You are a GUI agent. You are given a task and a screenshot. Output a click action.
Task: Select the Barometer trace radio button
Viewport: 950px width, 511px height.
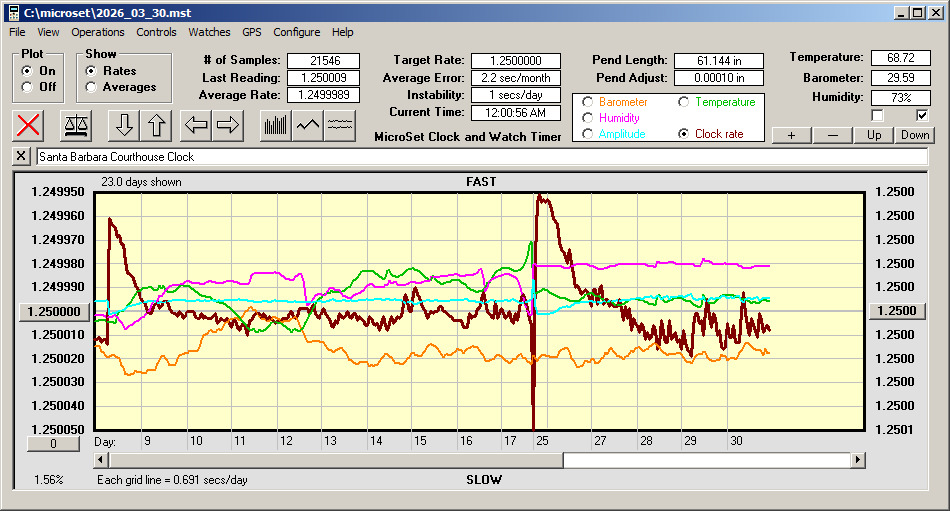pyautogui.click(x=588, y=102)
